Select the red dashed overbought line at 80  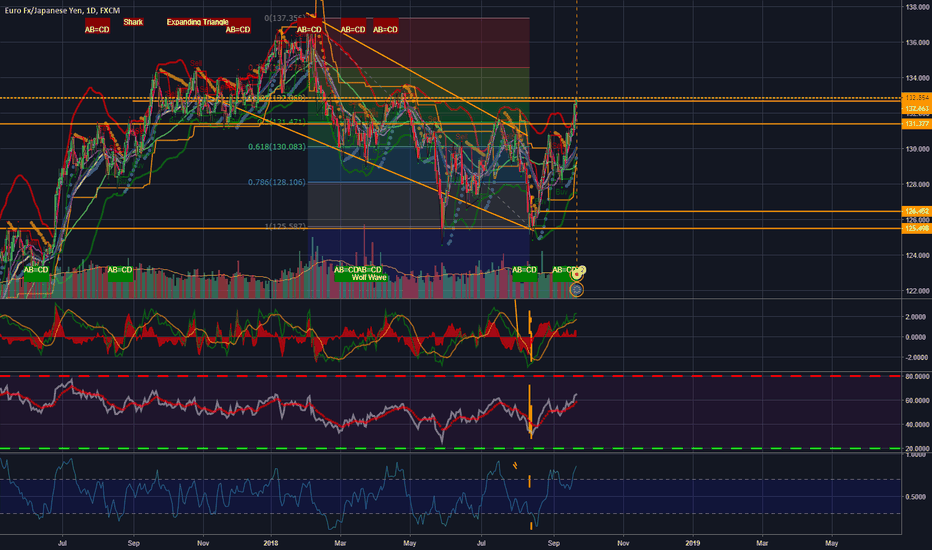point(451,376)
